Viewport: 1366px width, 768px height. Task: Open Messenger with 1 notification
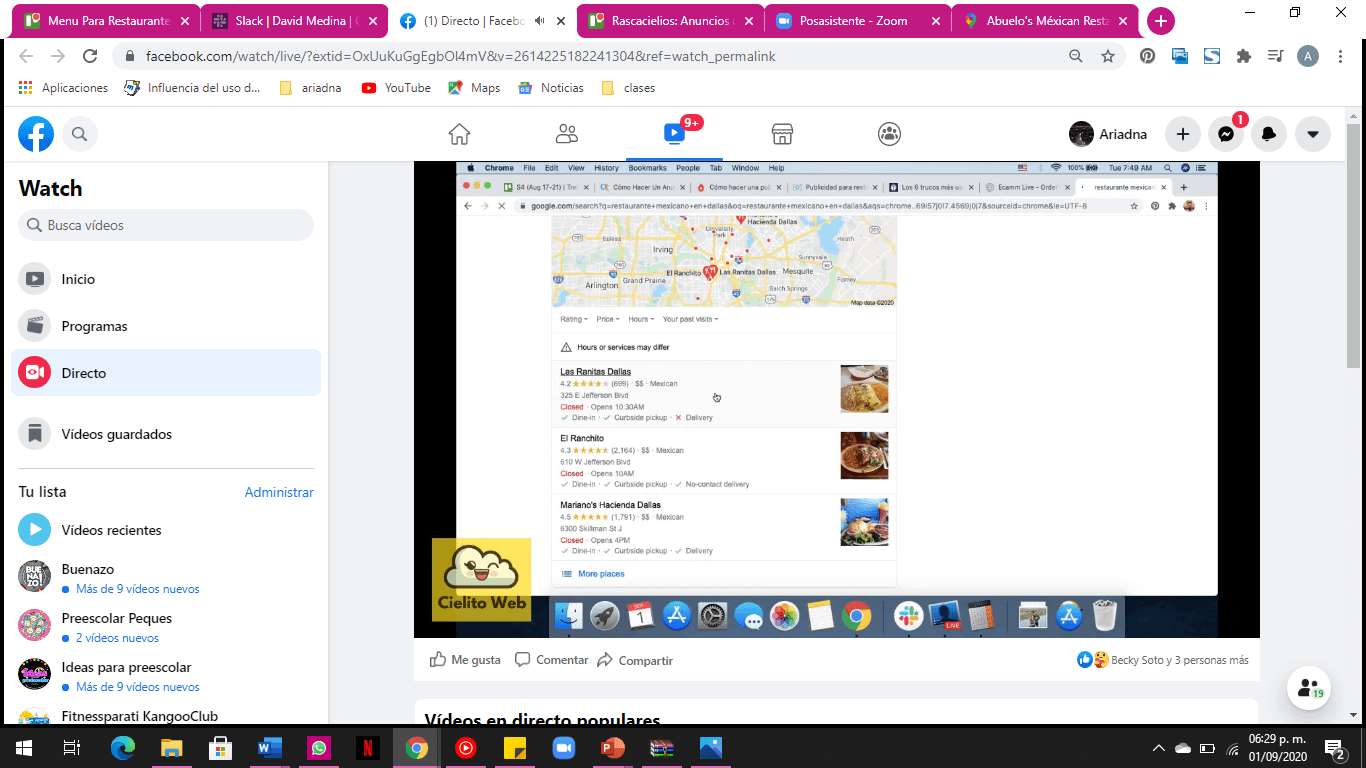(x=1226, y=134)
